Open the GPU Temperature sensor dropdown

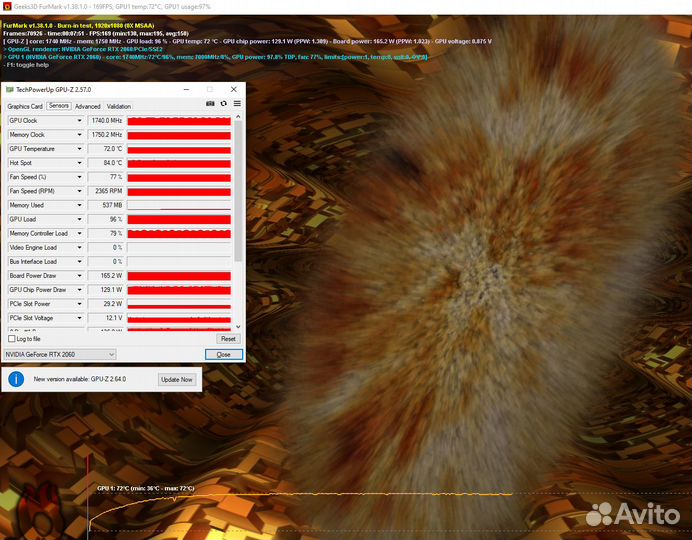[79, 149]
